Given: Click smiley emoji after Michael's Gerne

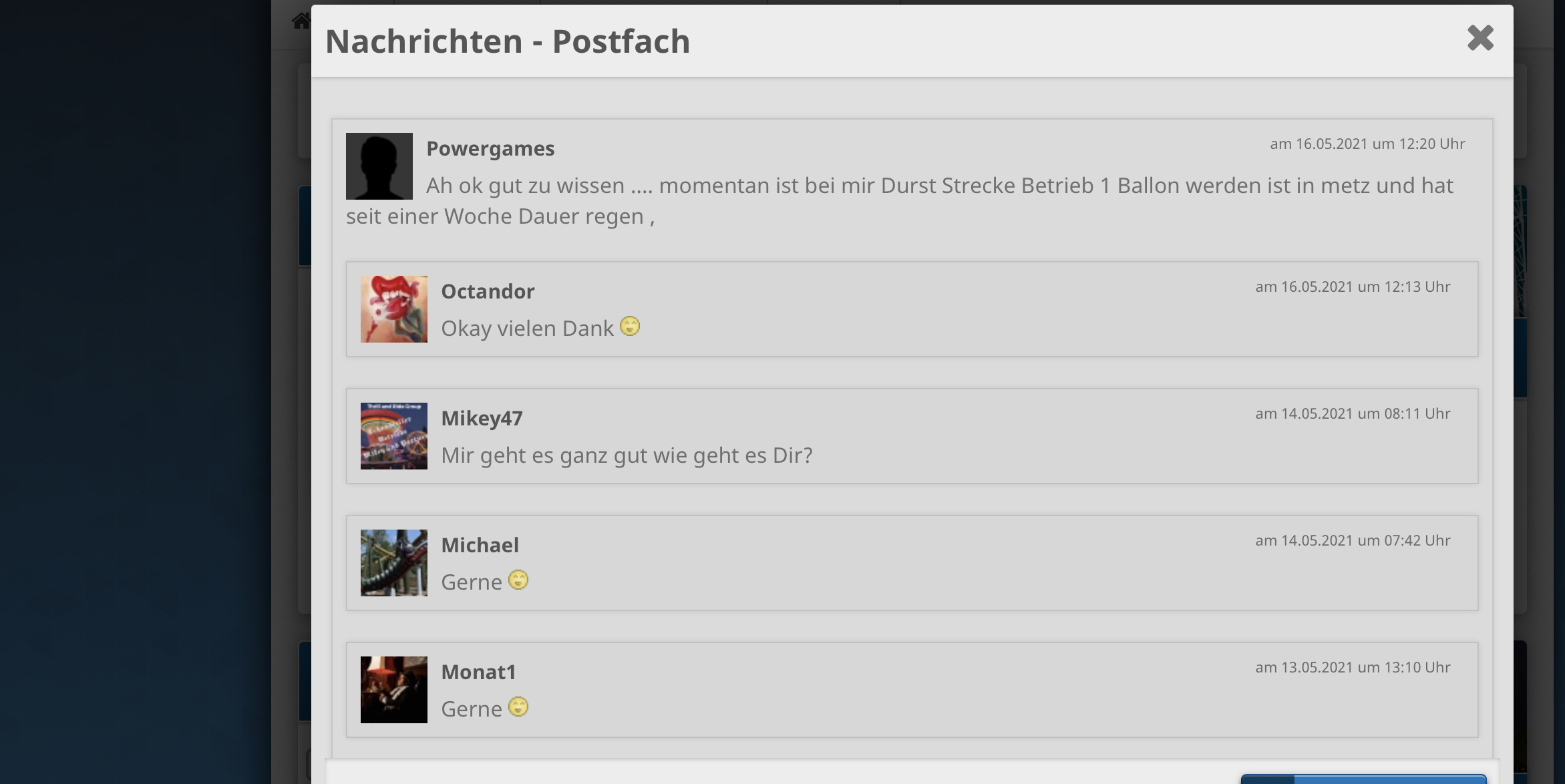Looking at the screenshot, I should [x=518, y=580].
